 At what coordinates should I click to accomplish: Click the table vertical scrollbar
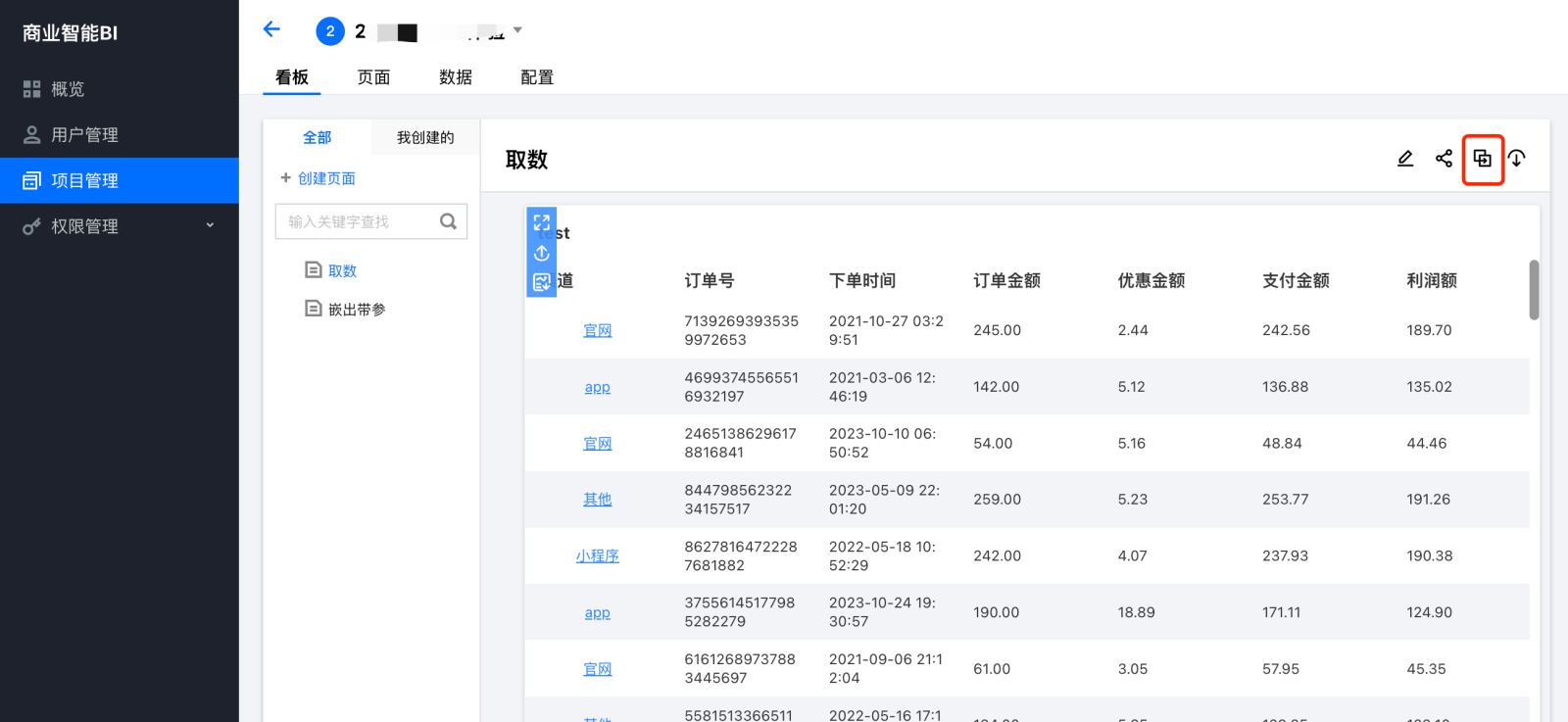[x=1534, y=290]
